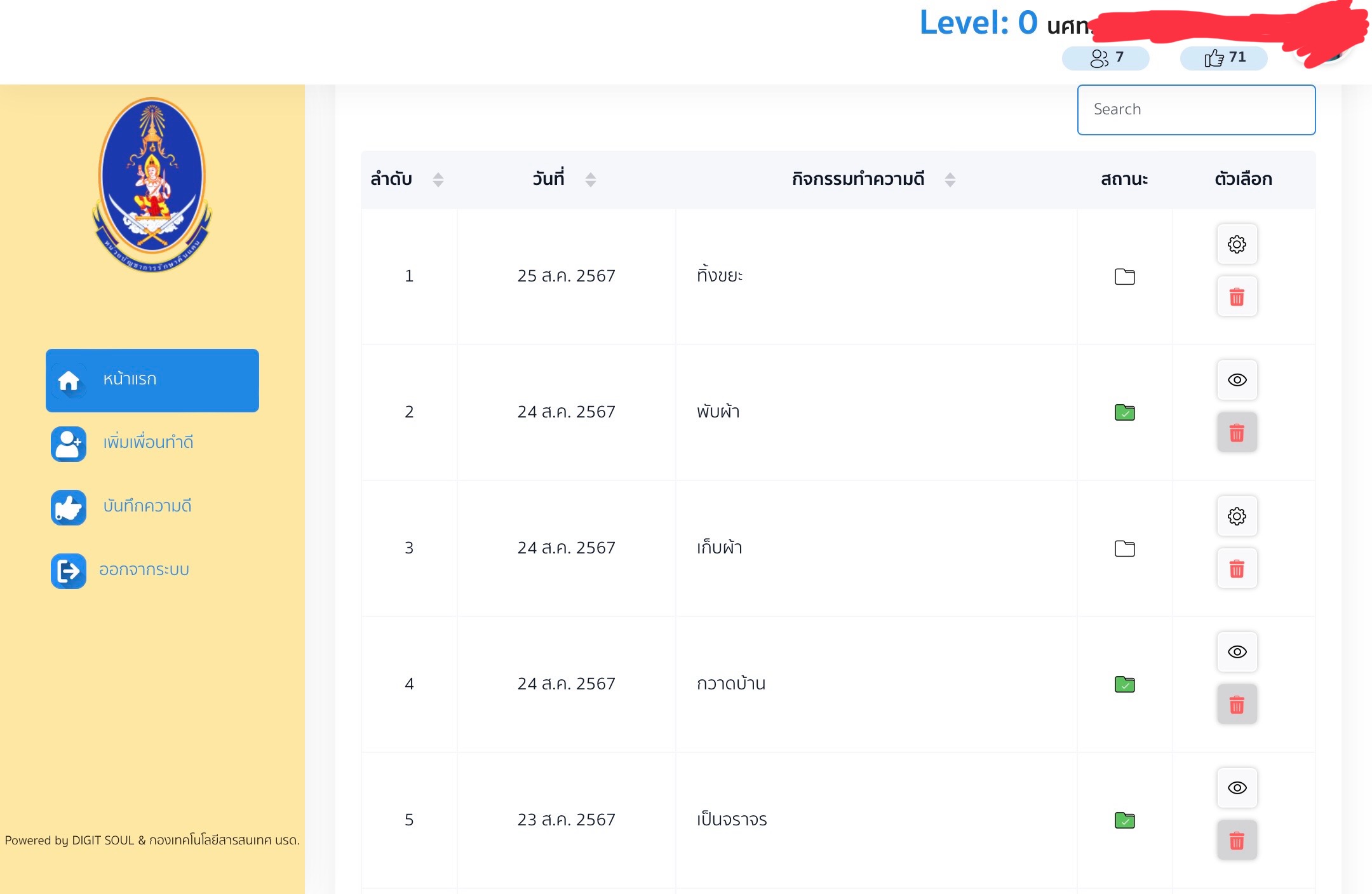Go to หน้าแรก home menu item

(x=152, y=380)
